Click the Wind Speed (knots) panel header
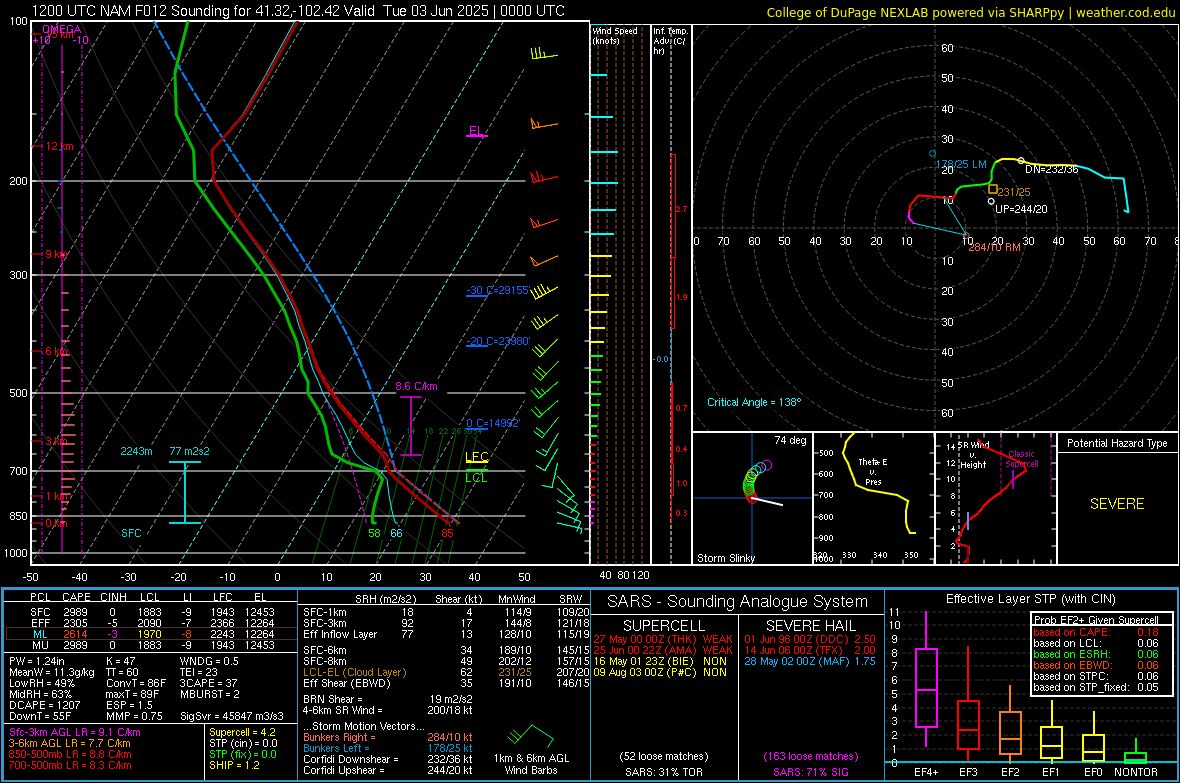The height and width of the screenshot is (783, 1180). 615,35
